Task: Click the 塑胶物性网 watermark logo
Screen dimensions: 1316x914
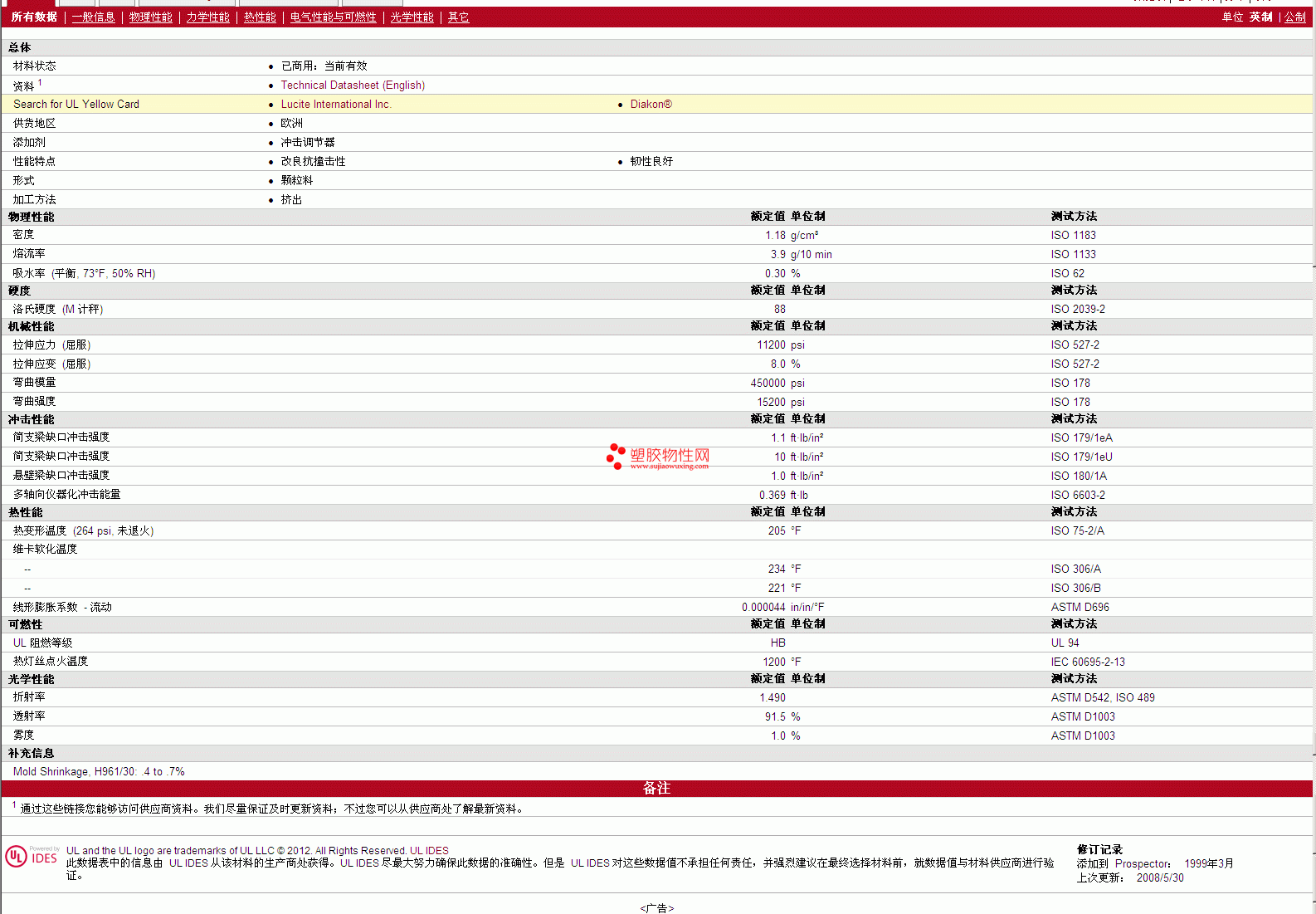Action: [x=658, y=457]
